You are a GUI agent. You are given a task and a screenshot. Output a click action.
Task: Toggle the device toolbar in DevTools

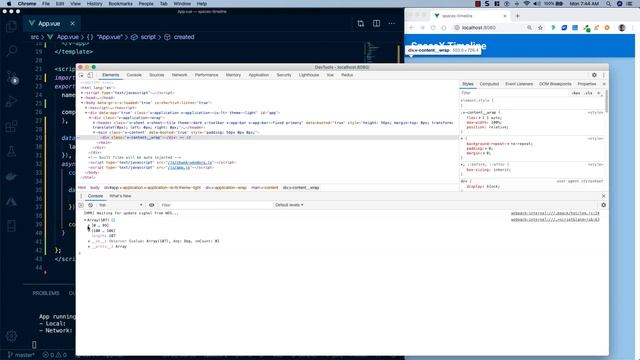[x=90, y=75]
